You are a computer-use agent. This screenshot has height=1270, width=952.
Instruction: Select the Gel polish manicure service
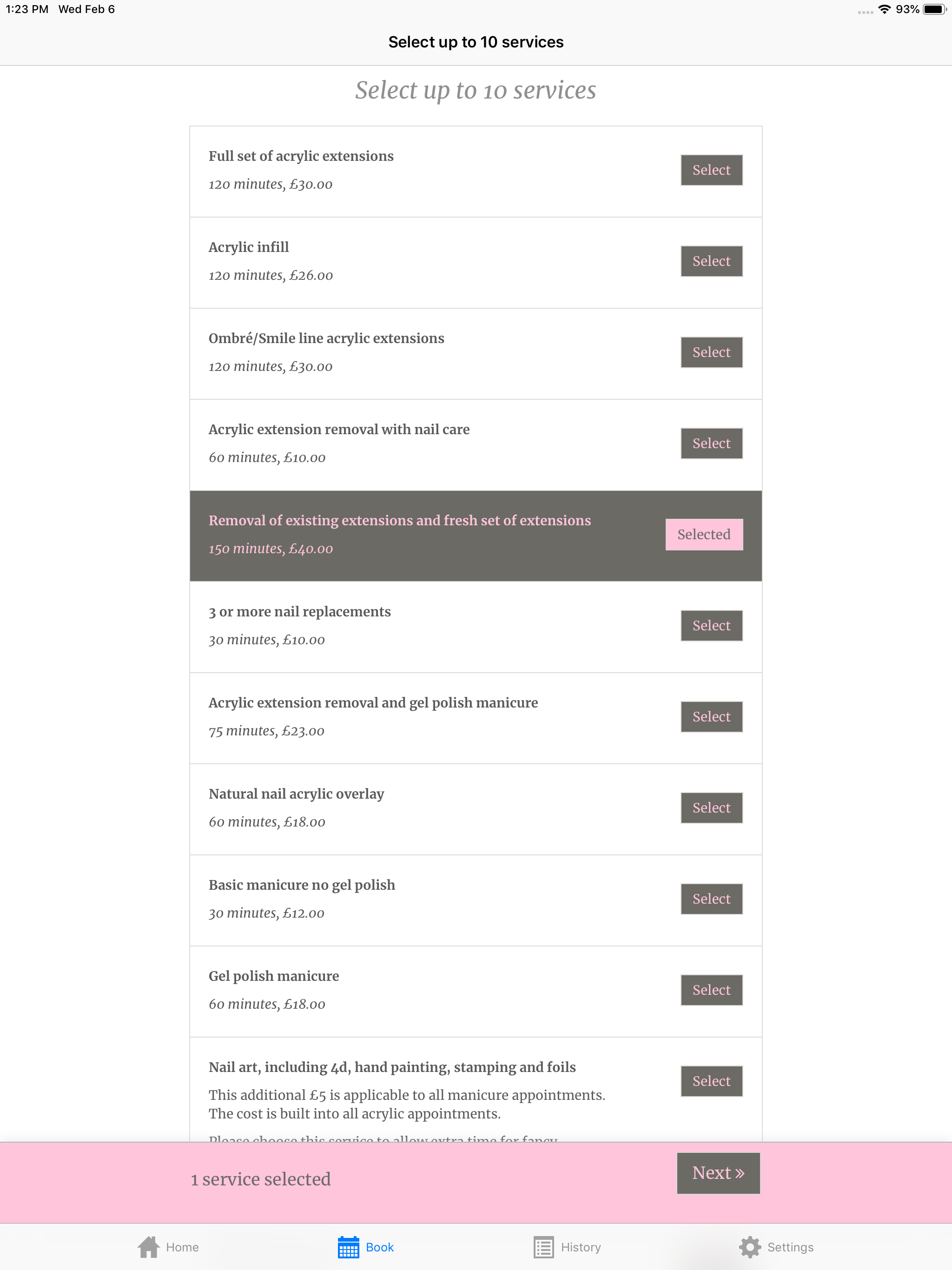(711, 990)
